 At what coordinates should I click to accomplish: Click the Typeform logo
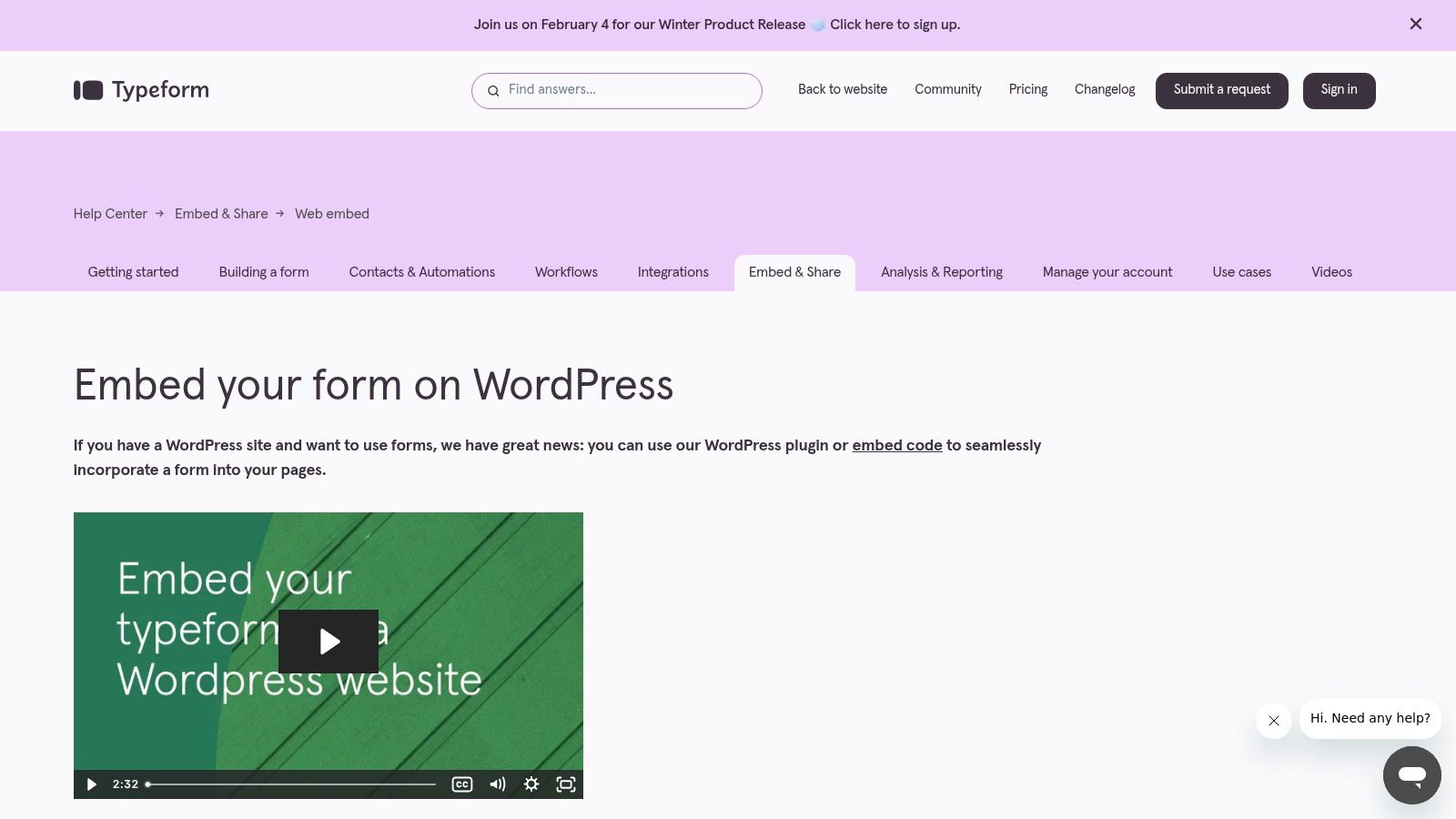point(140,90)
